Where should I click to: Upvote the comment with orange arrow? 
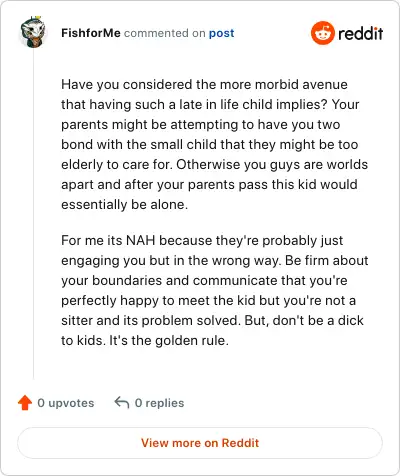click(x=25, y=403)
